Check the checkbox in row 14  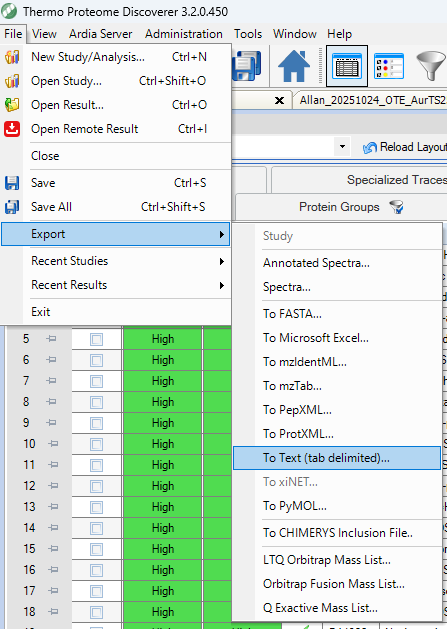96,528
